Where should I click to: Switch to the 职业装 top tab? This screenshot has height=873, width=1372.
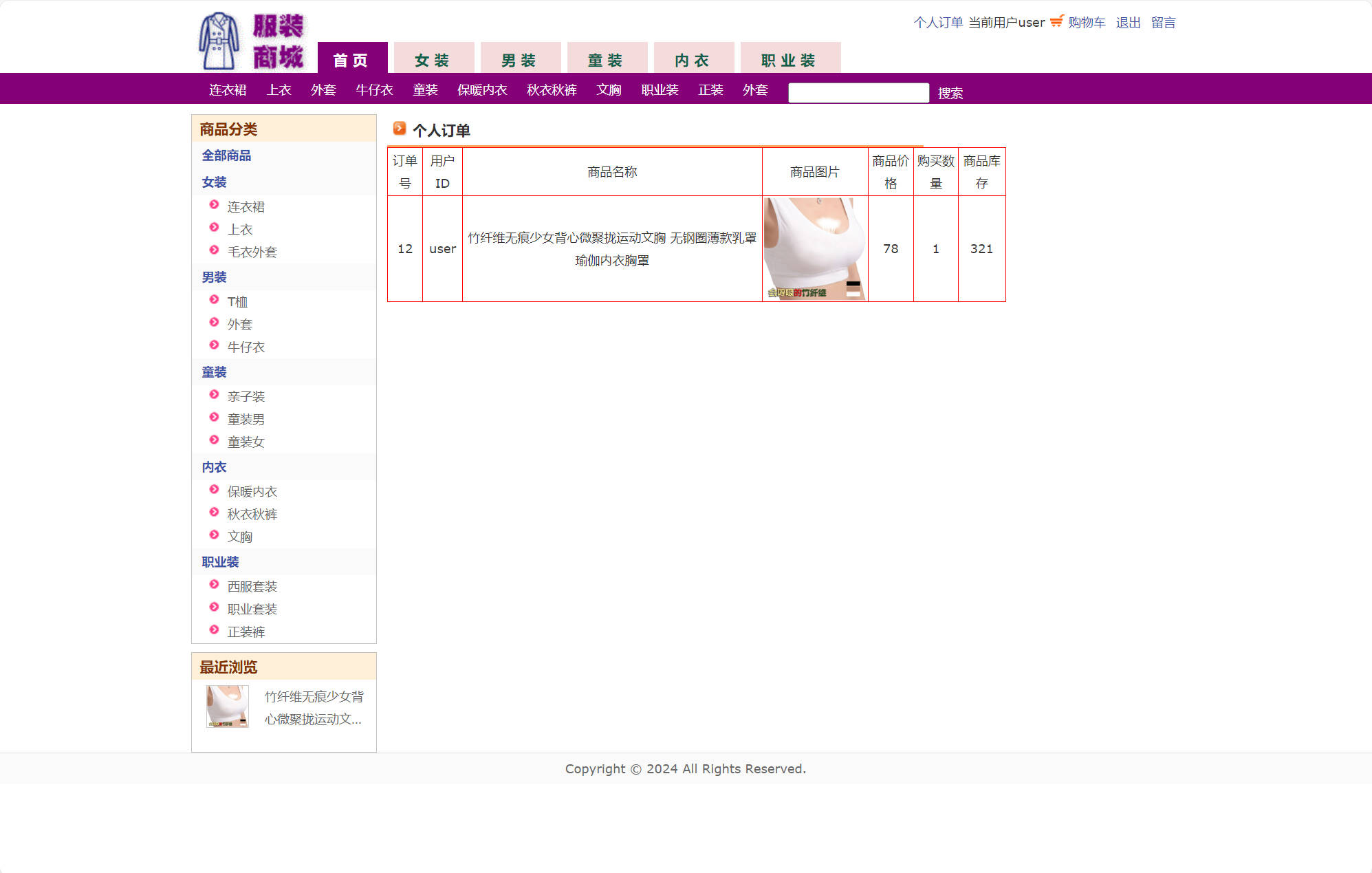[789, 60]
